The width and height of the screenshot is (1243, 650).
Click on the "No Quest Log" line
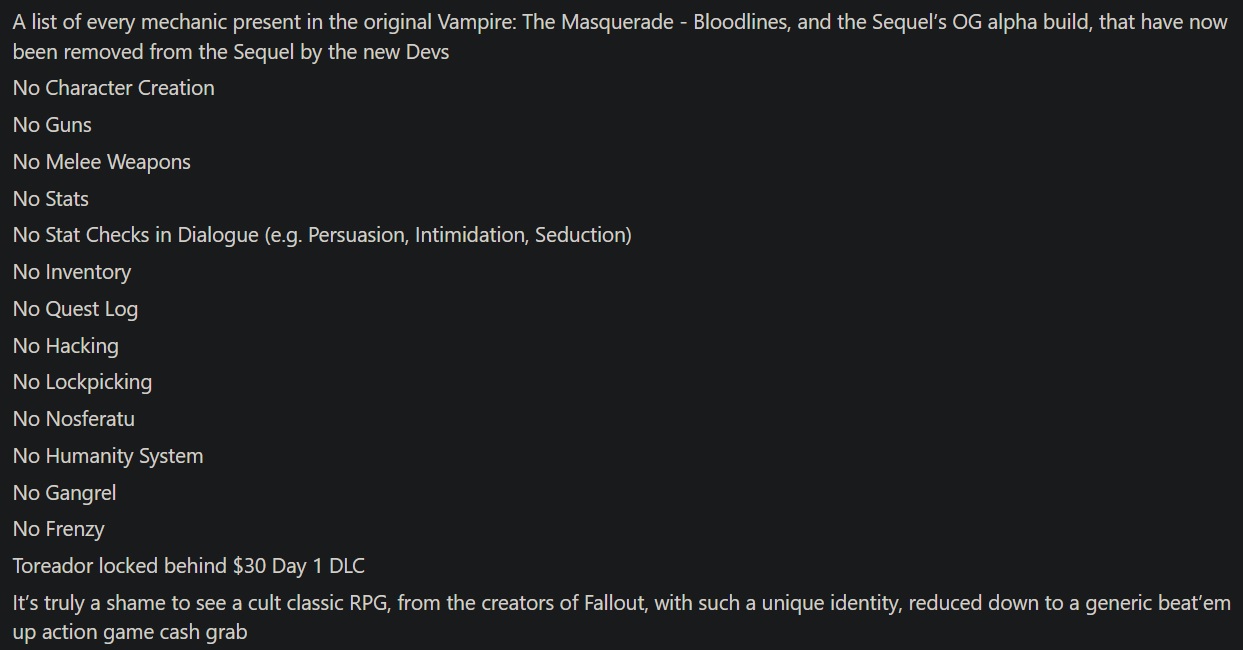click(x=75, y=309)
